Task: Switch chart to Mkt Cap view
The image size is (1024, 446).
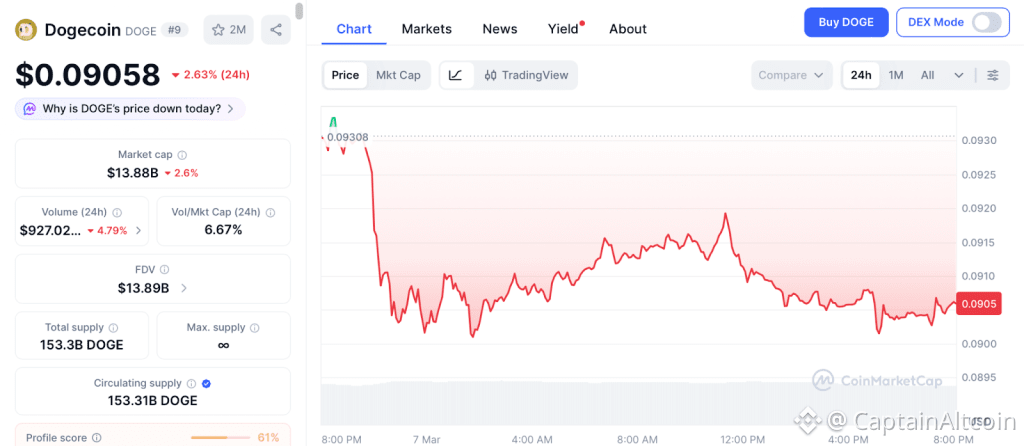Action: tap(398, 75)
